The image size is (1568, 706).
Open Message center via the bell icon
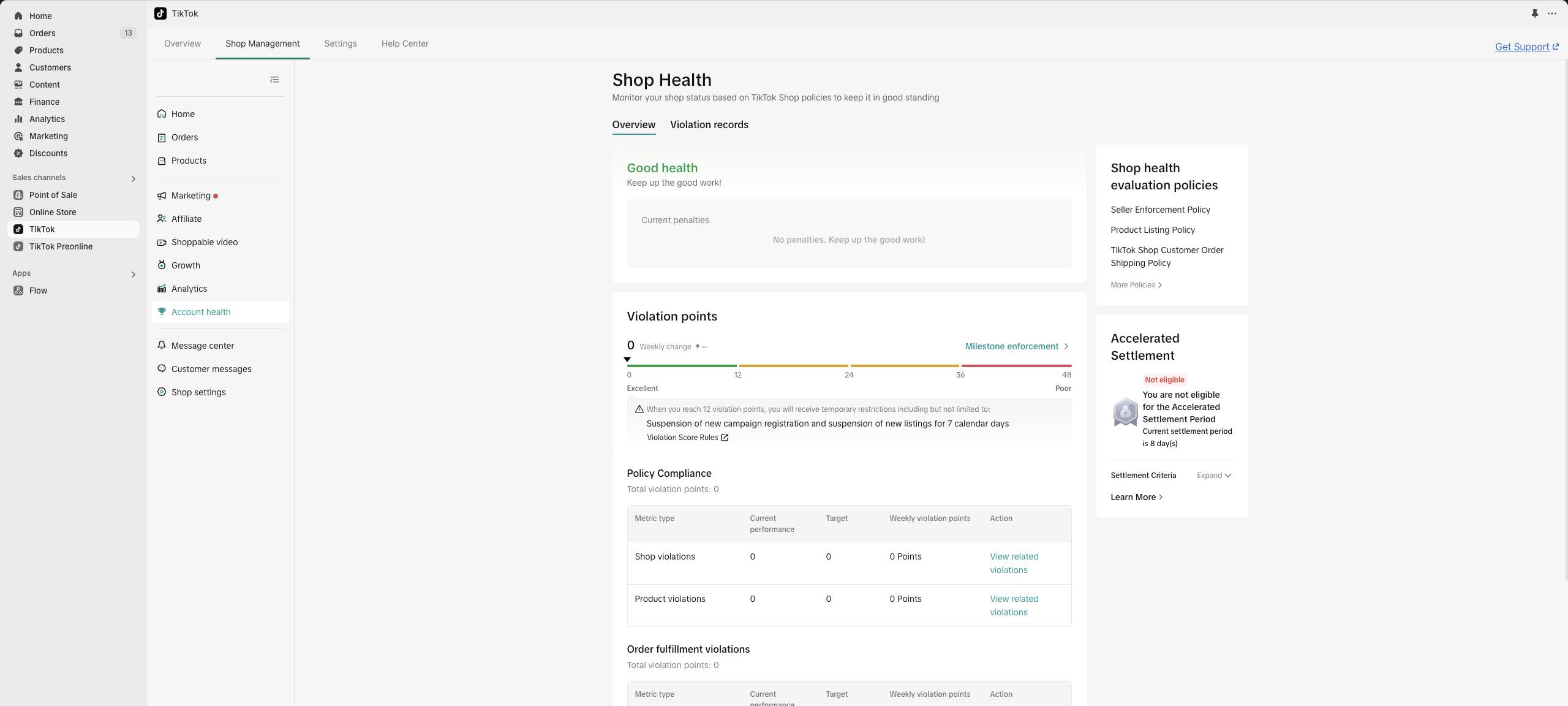[x=162, y=346]
